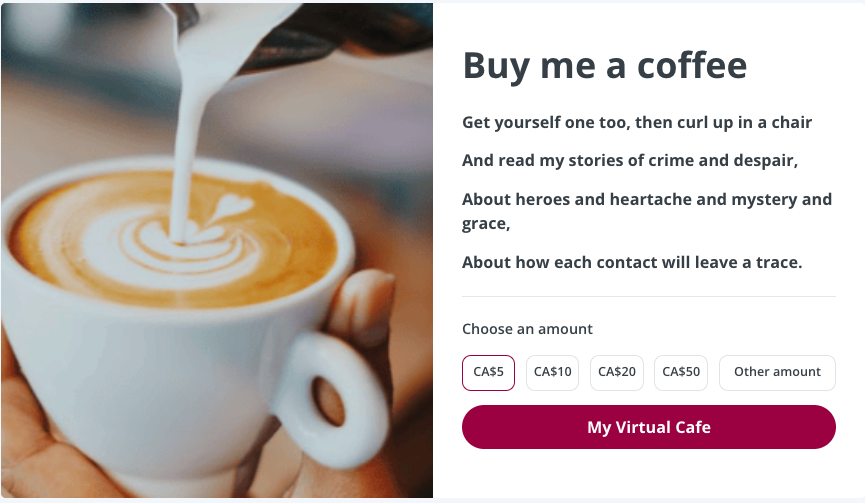Click the divider line above Choose an amount
This screenshot has height=503, width=865.
[x=649, y=297]
